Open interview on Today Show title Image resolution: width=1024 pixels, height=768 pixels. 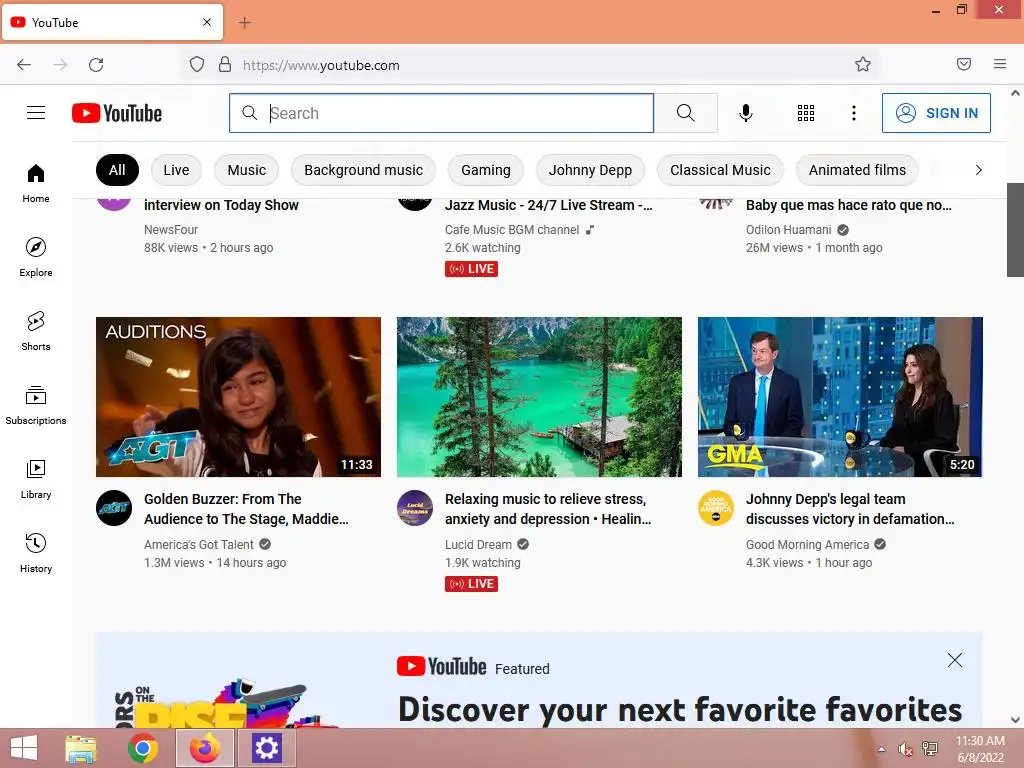point(221,205)
